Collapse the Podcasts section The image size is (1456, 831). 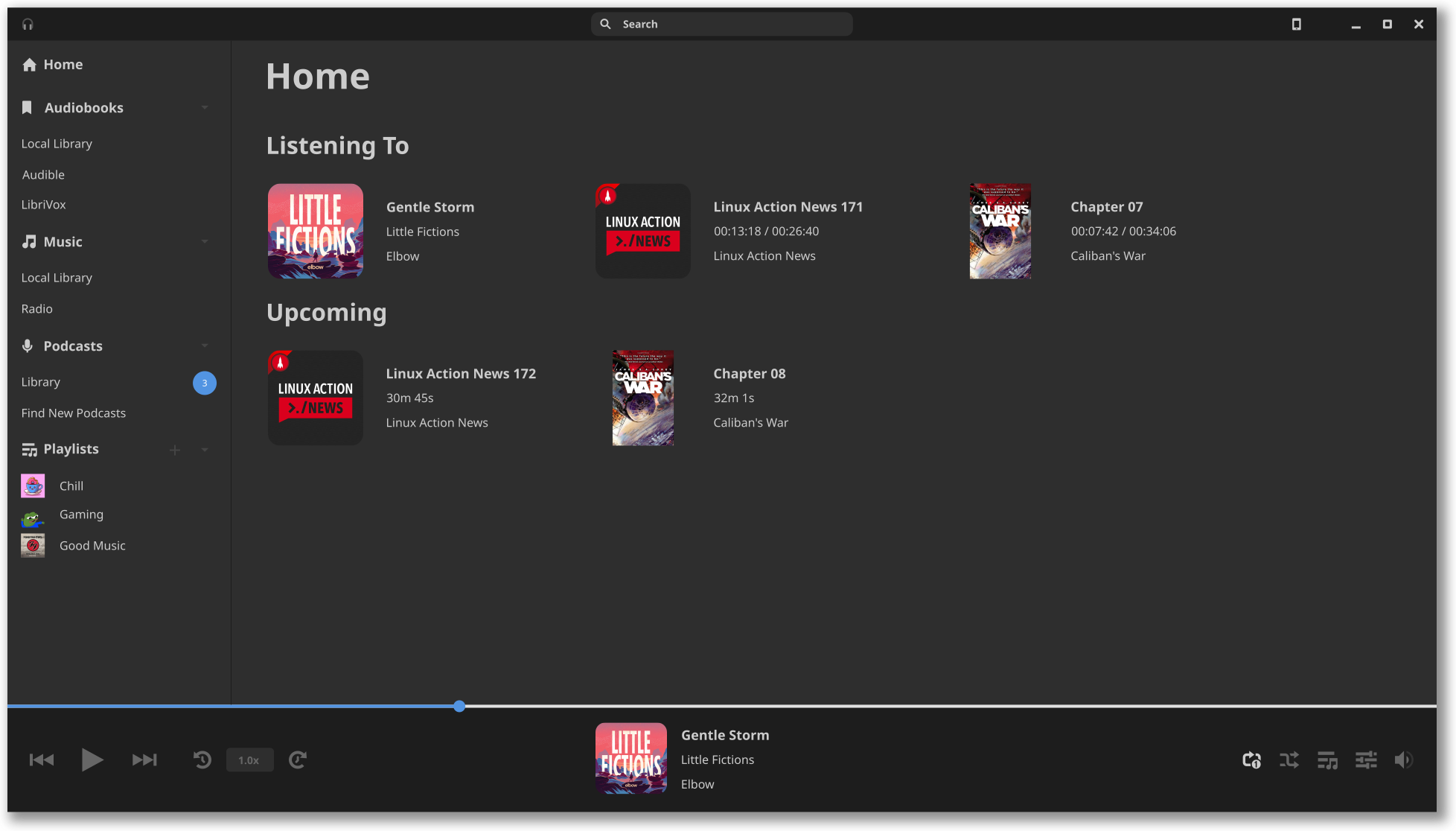click(205, 346)
